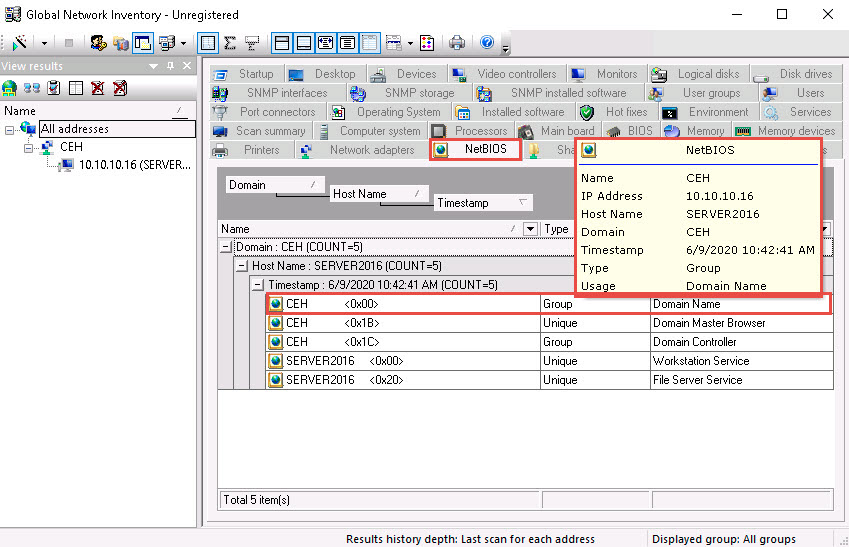Collapse the All addresses tree node
This screenshot has width=849, height=547.
pyautogui.click(x=9, y=130)
